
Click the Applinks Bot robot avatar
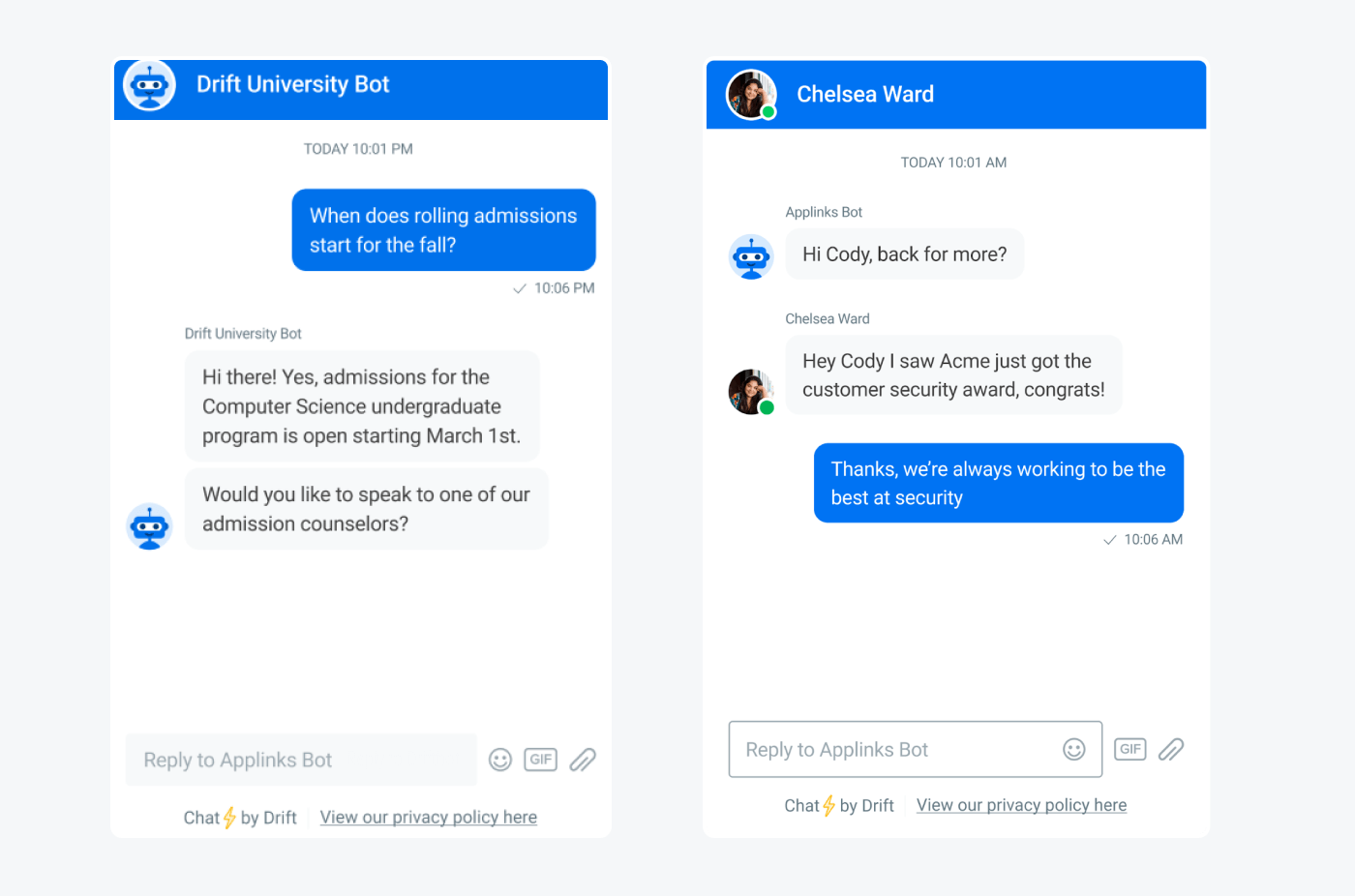point(751,256)
